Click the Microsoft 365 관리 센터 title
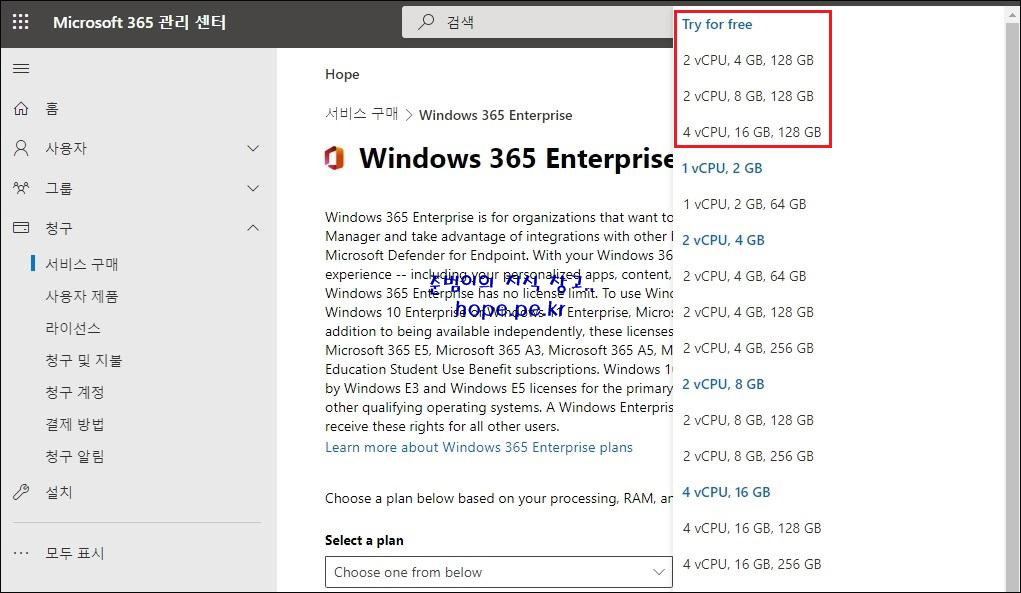 point(139,22)
